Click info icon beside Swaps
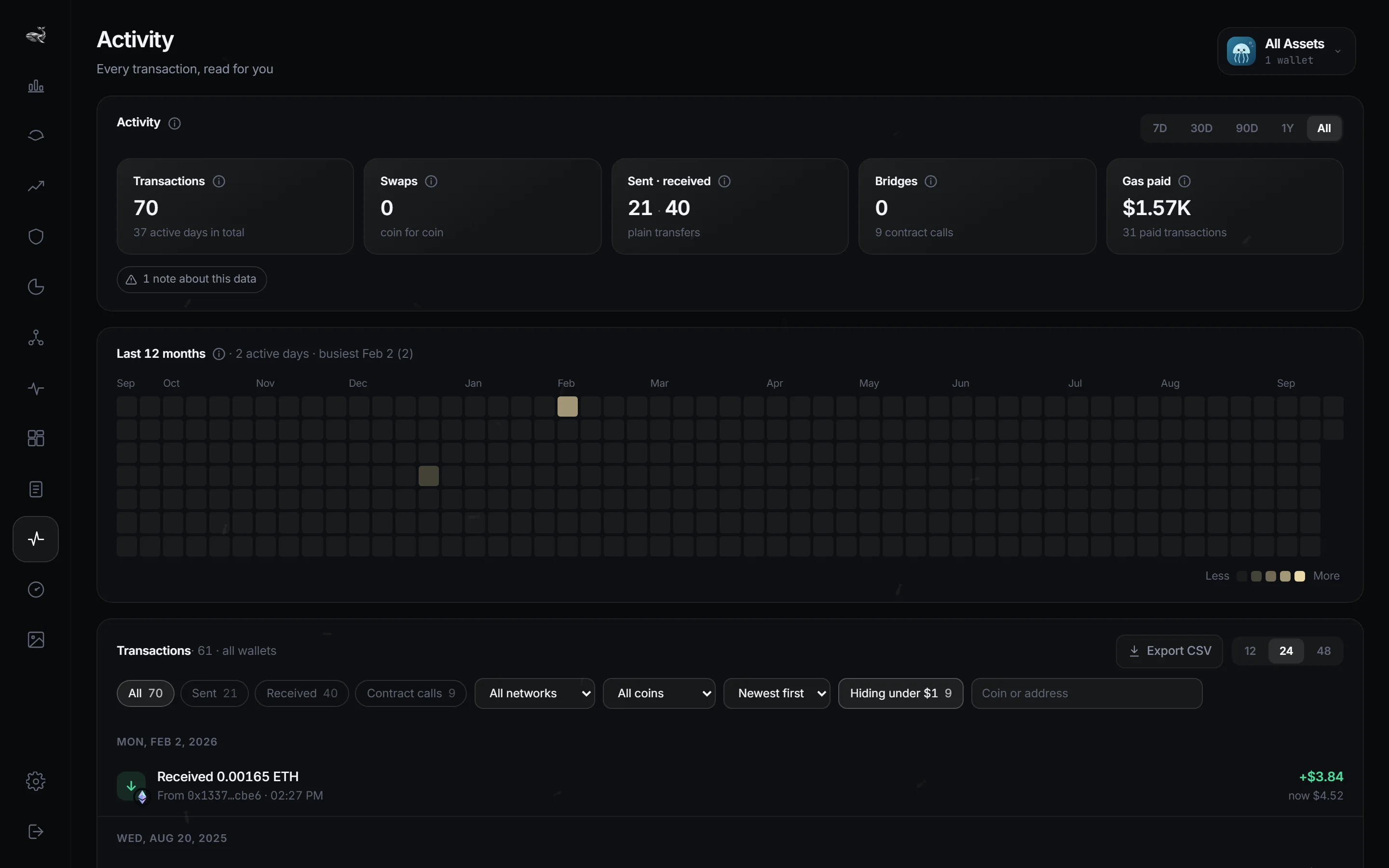Screen dimensions: 1389x868 [431, 181]
